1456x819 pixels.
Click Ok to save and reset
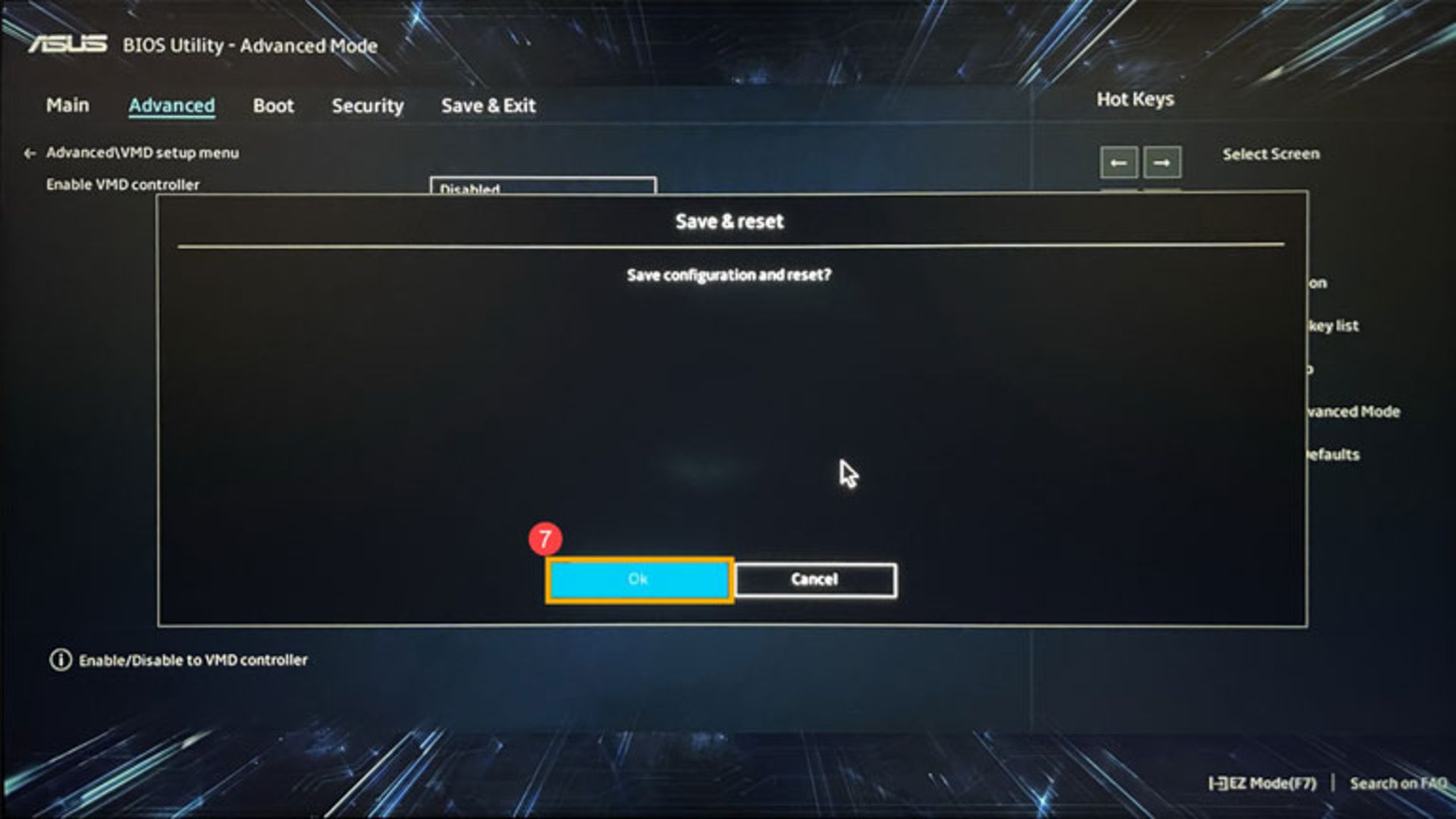pos(638,579)
